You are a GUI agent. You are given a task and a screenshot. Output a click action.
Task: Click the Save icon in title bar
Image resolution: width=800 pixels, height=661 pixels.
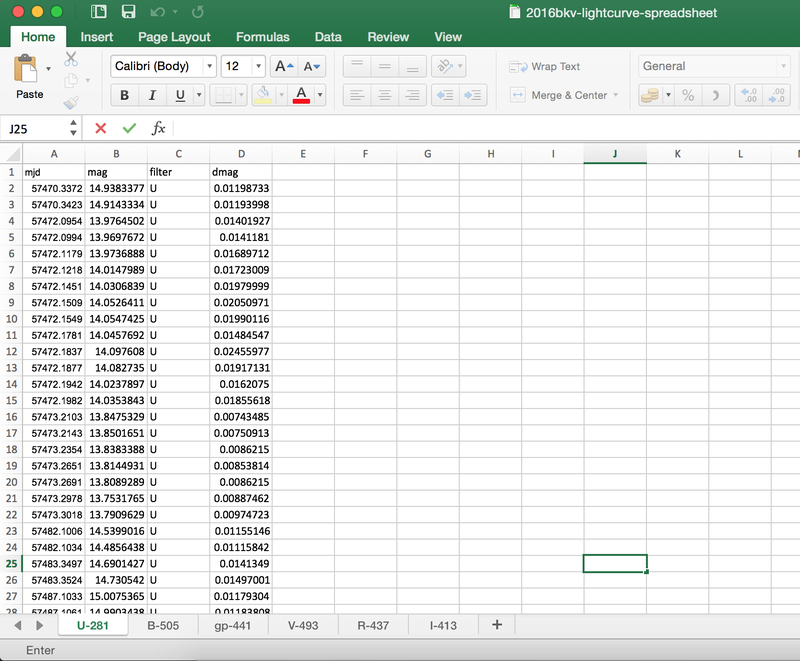128,12
